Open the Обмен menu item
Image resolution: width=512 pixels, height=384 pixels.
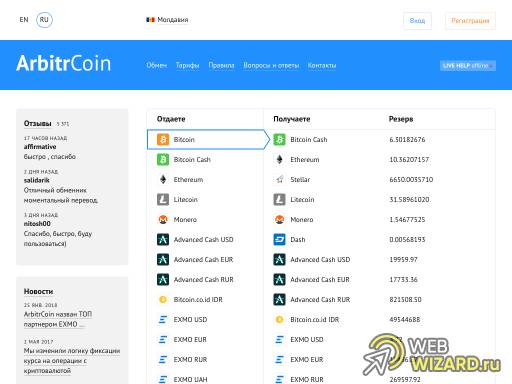pyautogui.click(x=156, y=65)
